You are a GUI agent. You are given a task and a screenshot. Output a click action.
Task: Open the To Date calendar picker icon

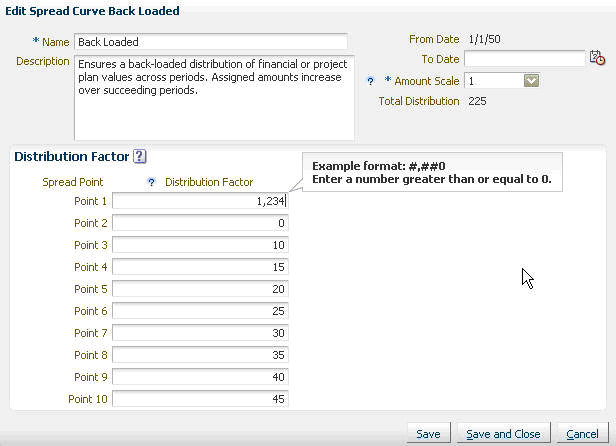pos(597,59)
